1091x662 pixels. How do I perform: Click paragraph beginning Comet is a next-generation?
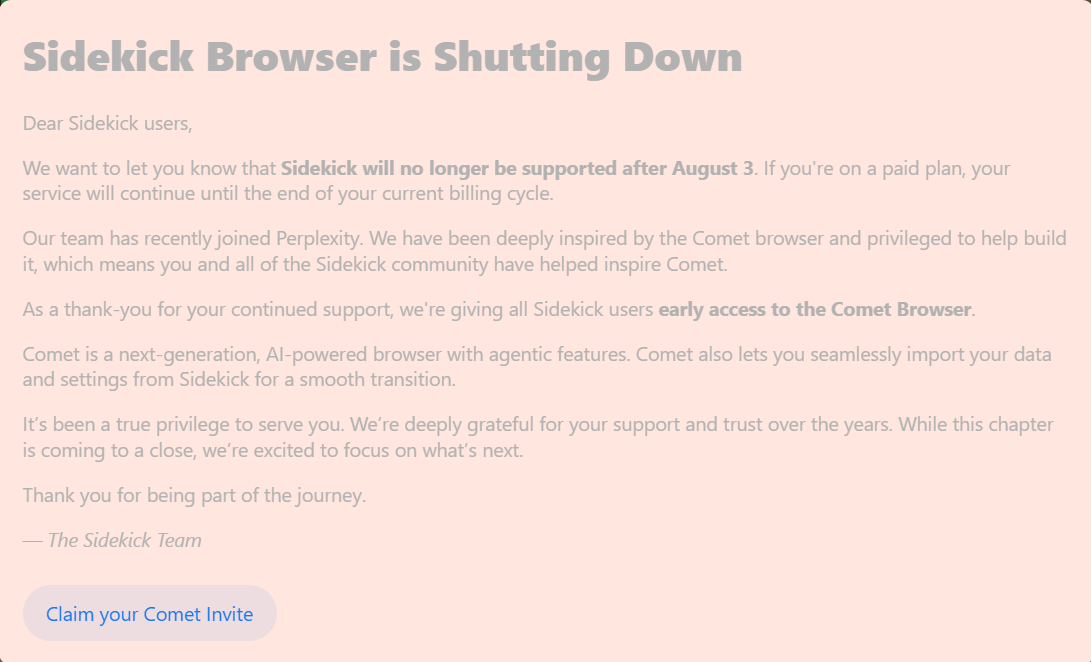click(537, 367)
